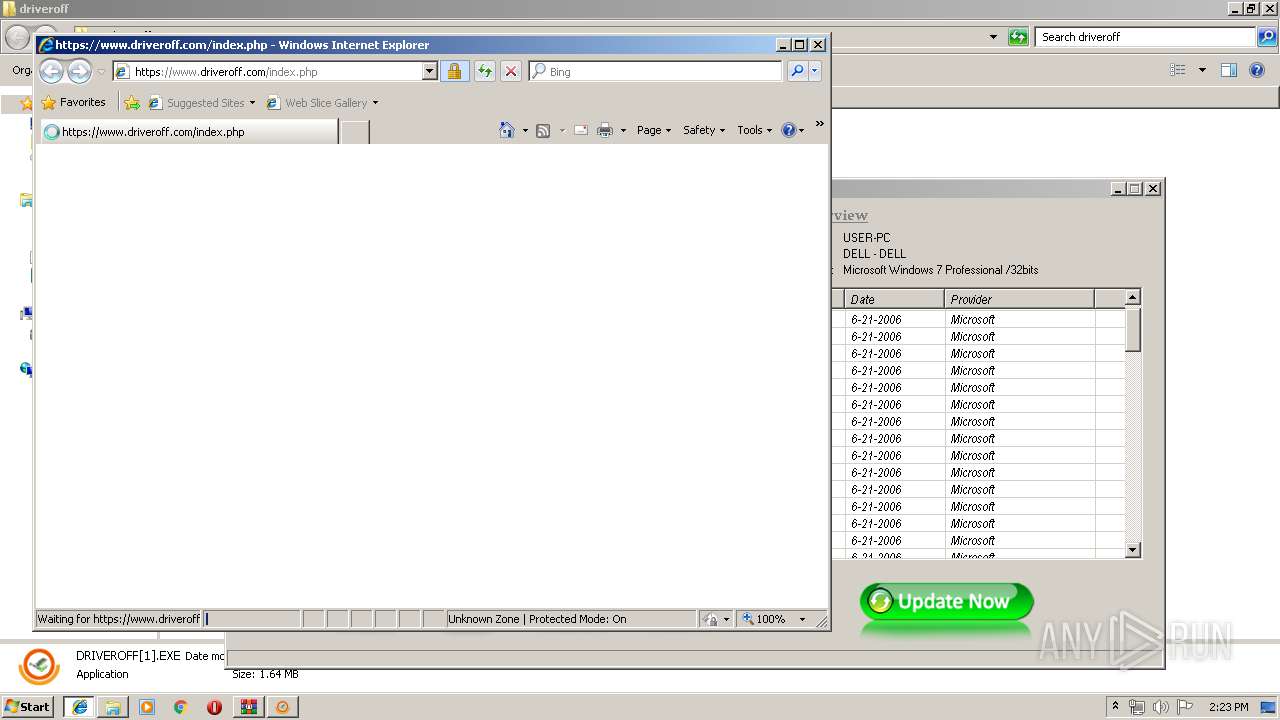Open the volume control tray icon
This screenshot has width=1280, height=720.
1160,706
